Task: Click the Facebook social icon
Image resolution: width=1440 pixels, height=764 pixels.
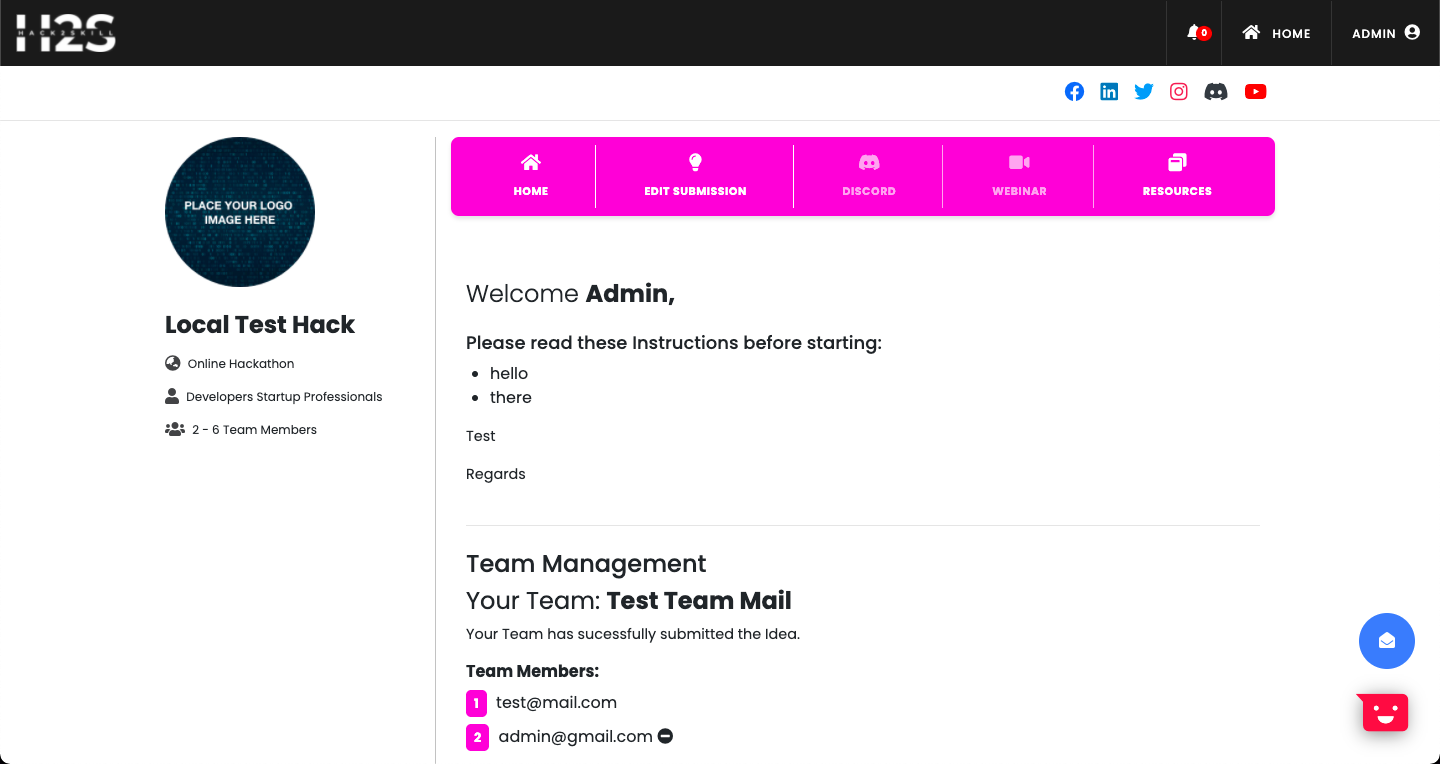Action: [1074, 92]
